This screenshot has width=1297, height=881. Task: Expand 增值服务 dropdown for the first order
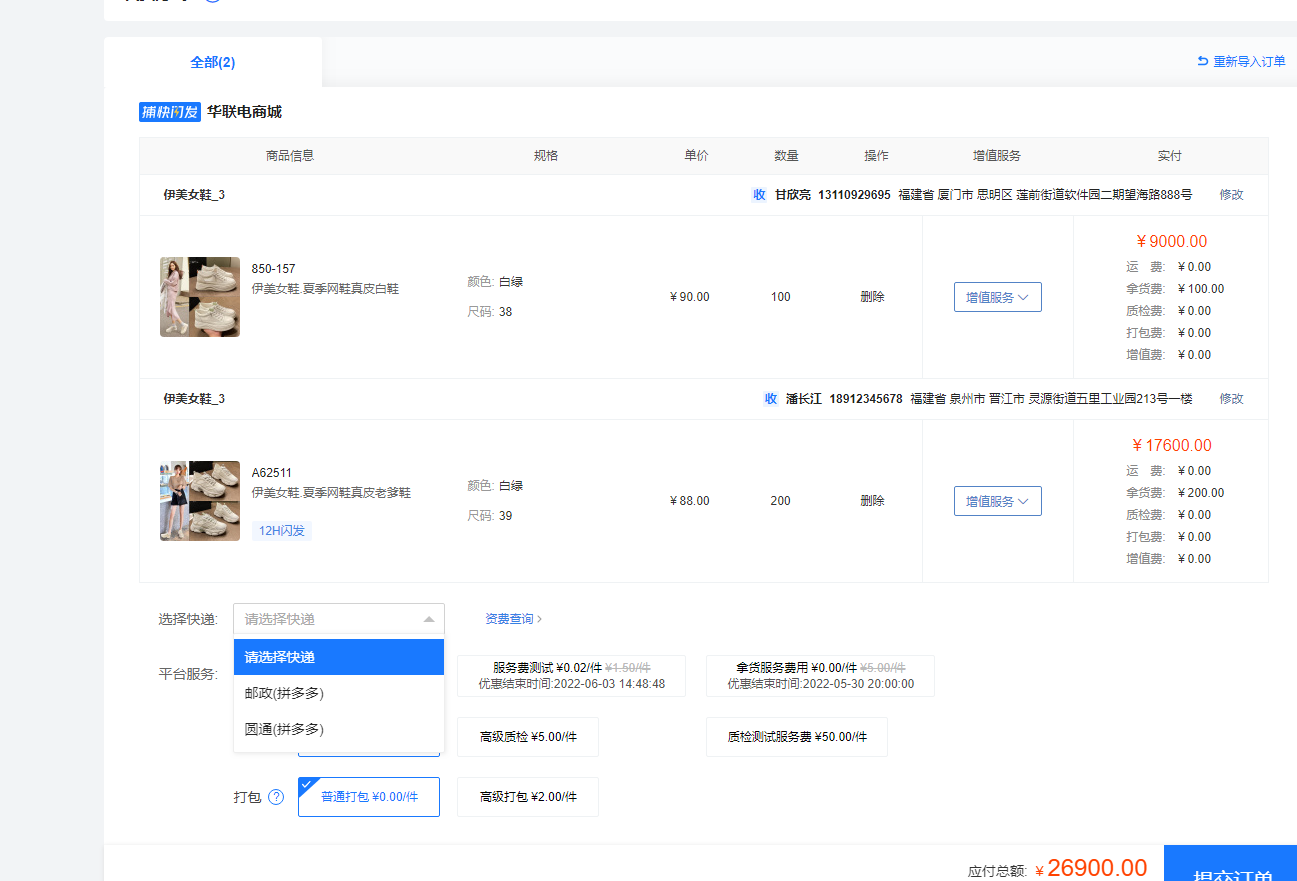click(997, 297)
